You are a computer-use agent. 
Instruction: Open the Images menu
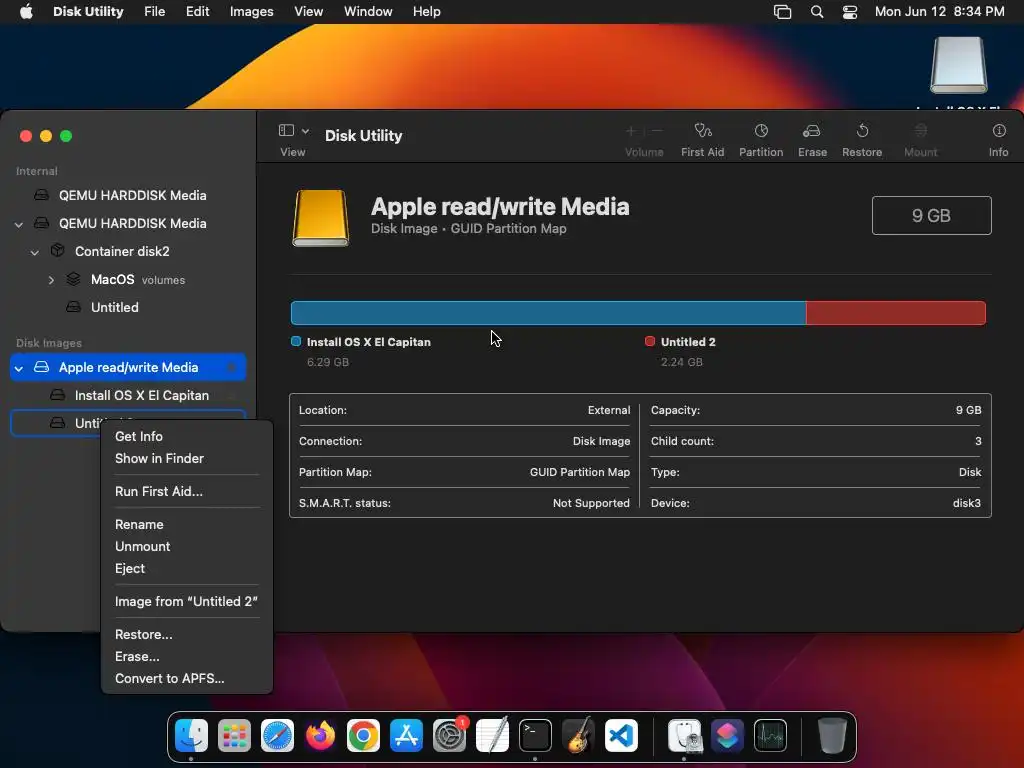click(251, 12)
